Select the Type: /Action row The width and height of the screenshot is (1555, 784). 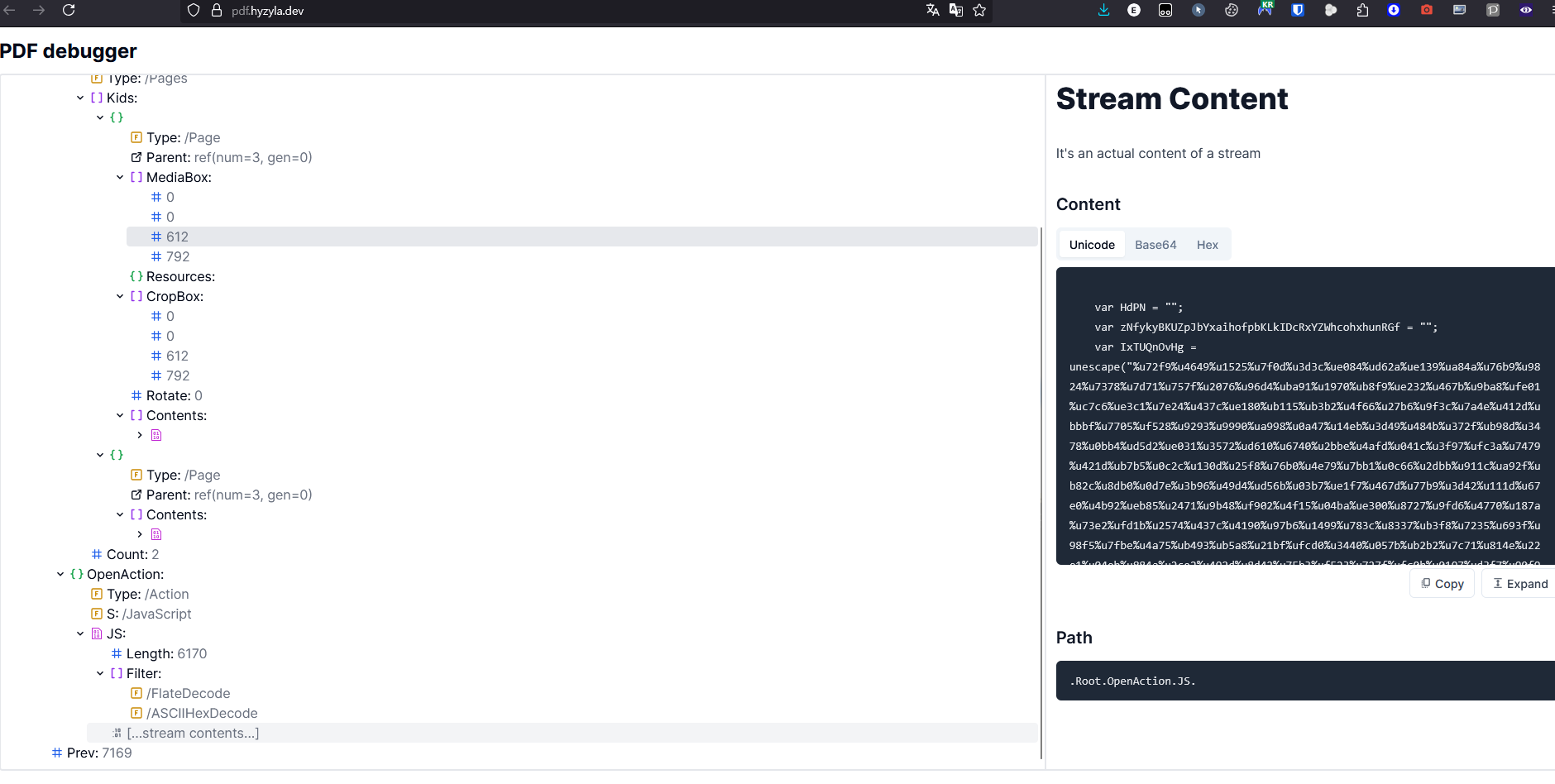562,594
